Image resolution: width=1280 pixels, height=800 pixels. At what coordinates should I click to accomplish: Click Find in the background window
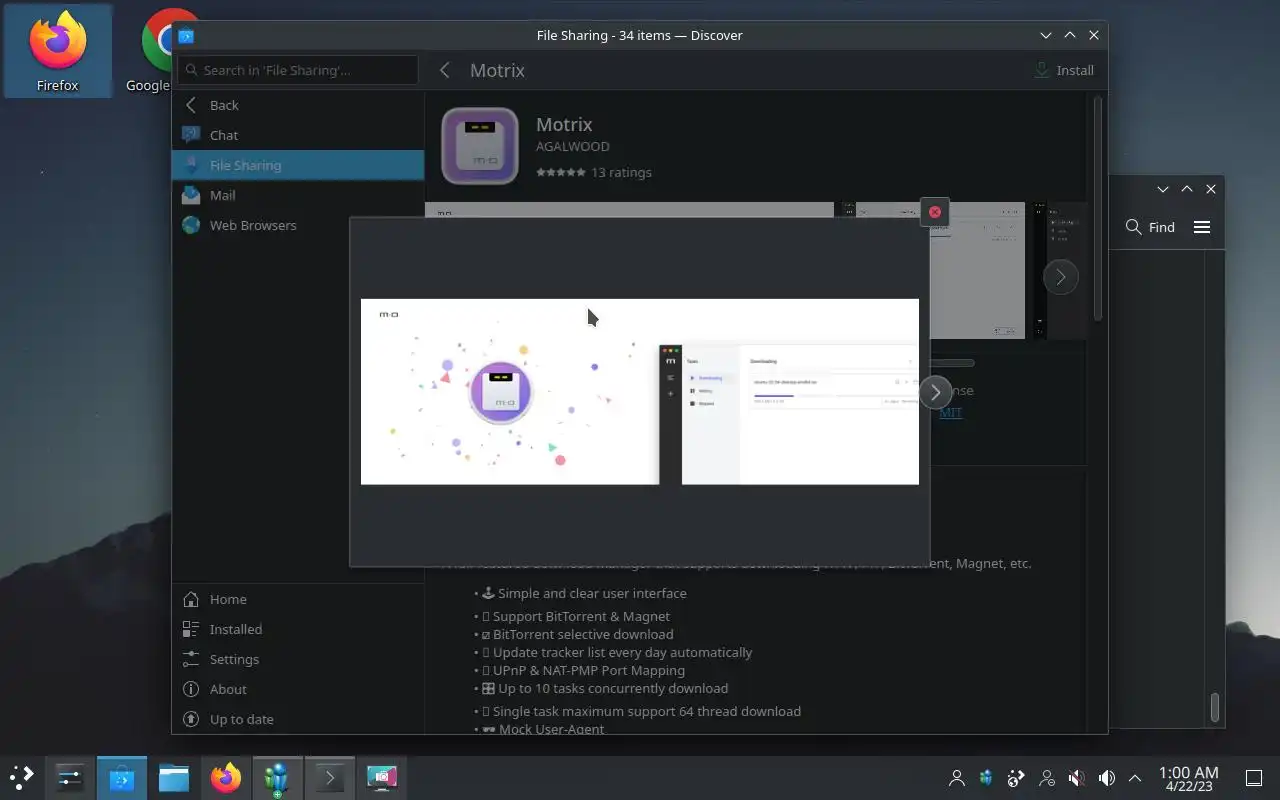coord(1150,227)
